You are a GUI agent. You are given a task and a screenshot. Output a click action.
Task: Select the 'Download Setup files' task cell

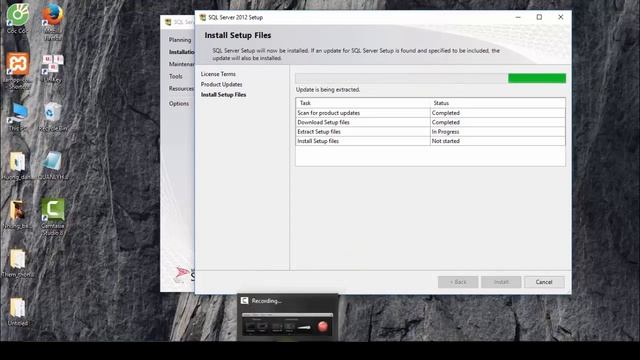click(363, 122)
